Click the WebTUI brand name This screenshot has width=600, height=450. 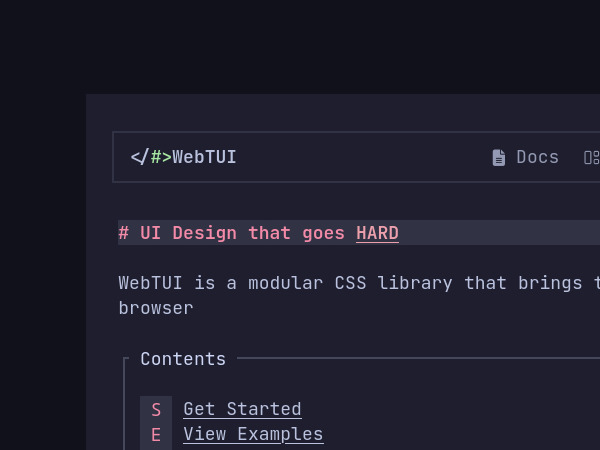(204, 157)
